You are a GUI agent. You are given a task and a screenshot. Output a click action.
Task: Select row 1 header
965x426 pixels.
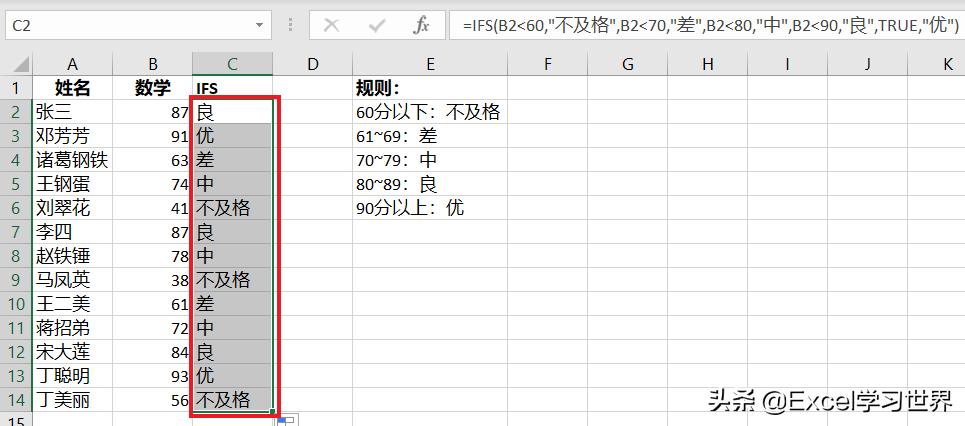16,88
